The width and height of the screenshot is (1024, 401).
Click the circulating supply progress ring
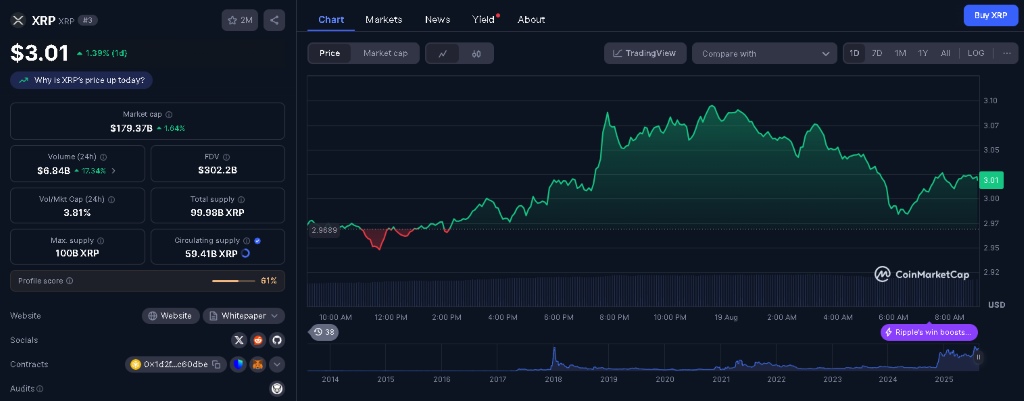coord(246,253)
